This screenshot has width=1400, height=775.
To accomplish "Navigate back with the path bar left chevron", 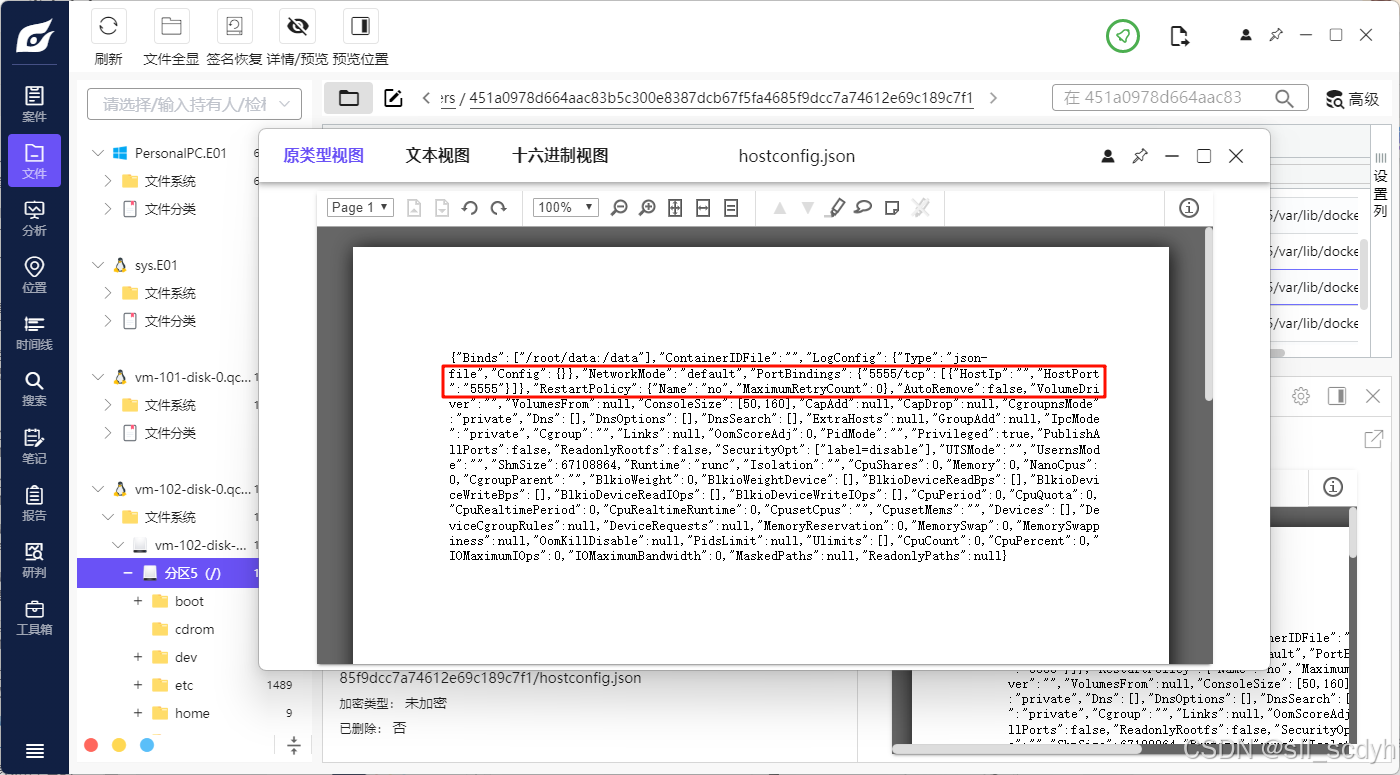I will coord(427,98).
